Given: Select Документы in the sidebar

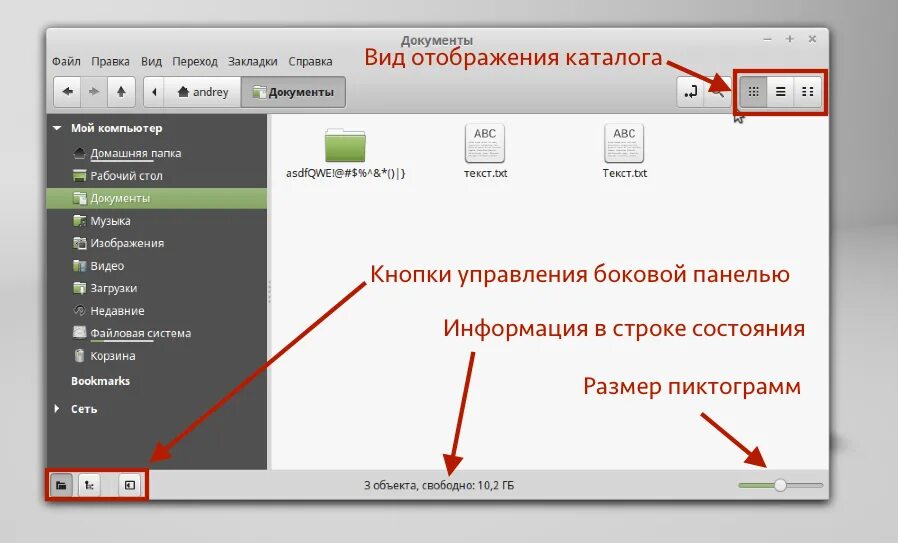Looking at the screenshot, I should click(x=156, y=198).
